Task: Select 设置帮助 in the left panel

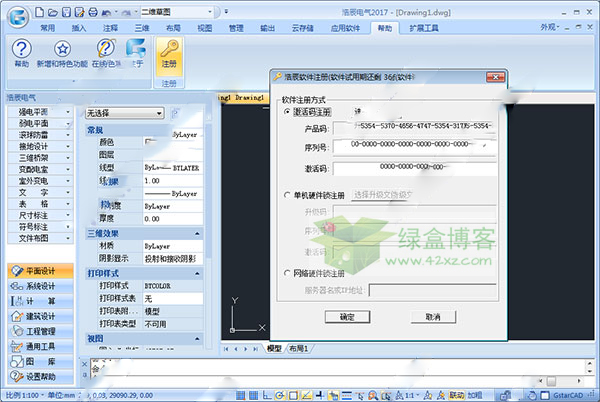Action: (x=40, y=377)
